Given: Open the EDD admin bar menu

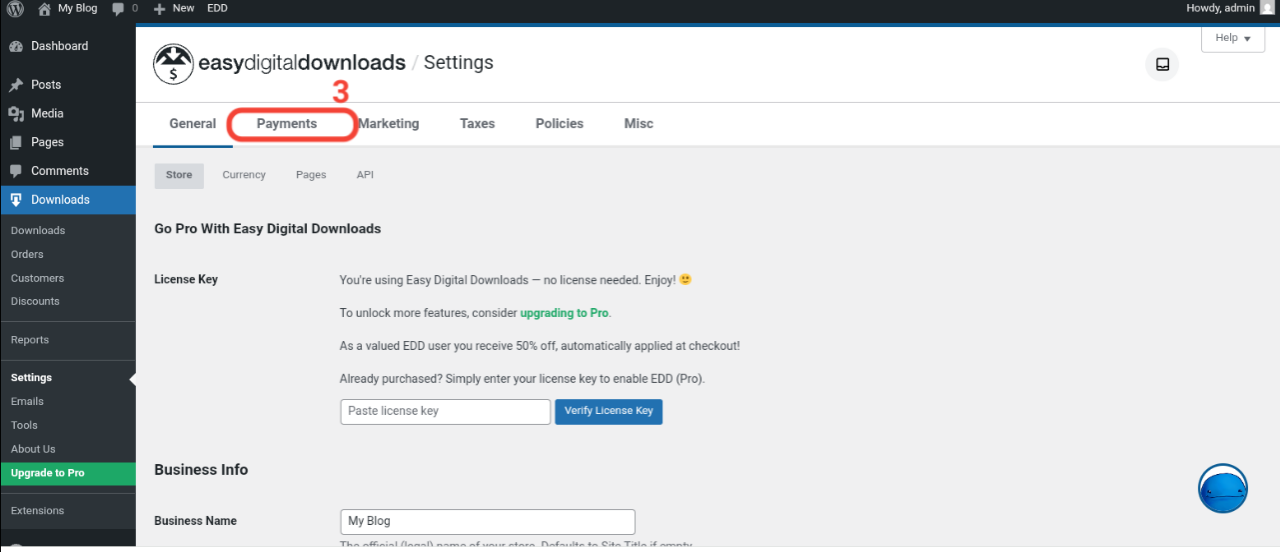Looking at the screenshot, I should pos(217,8).
